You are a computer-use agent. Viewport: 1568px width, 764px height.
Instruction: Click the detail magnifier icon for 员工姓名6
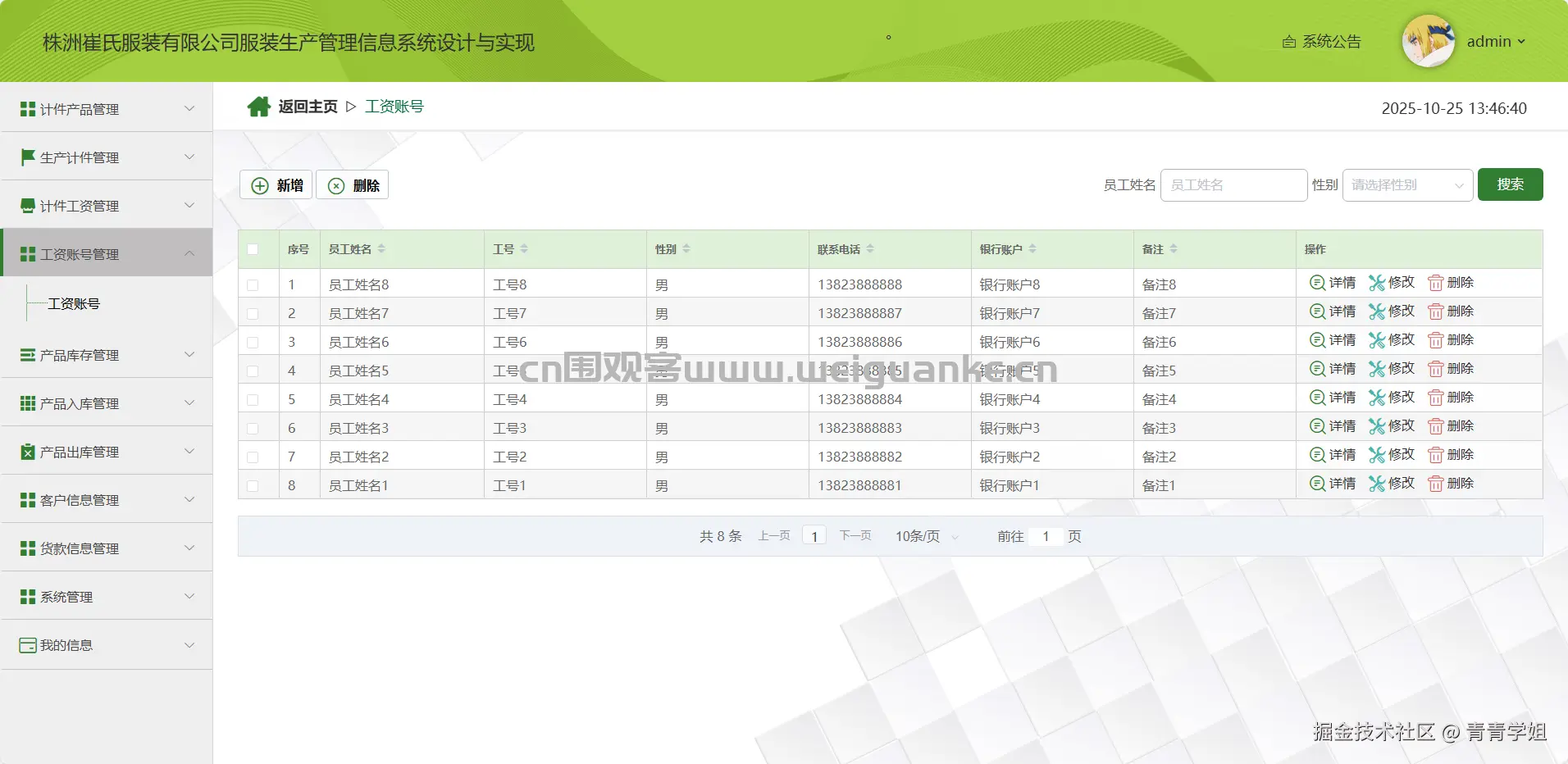[1317, 340]
